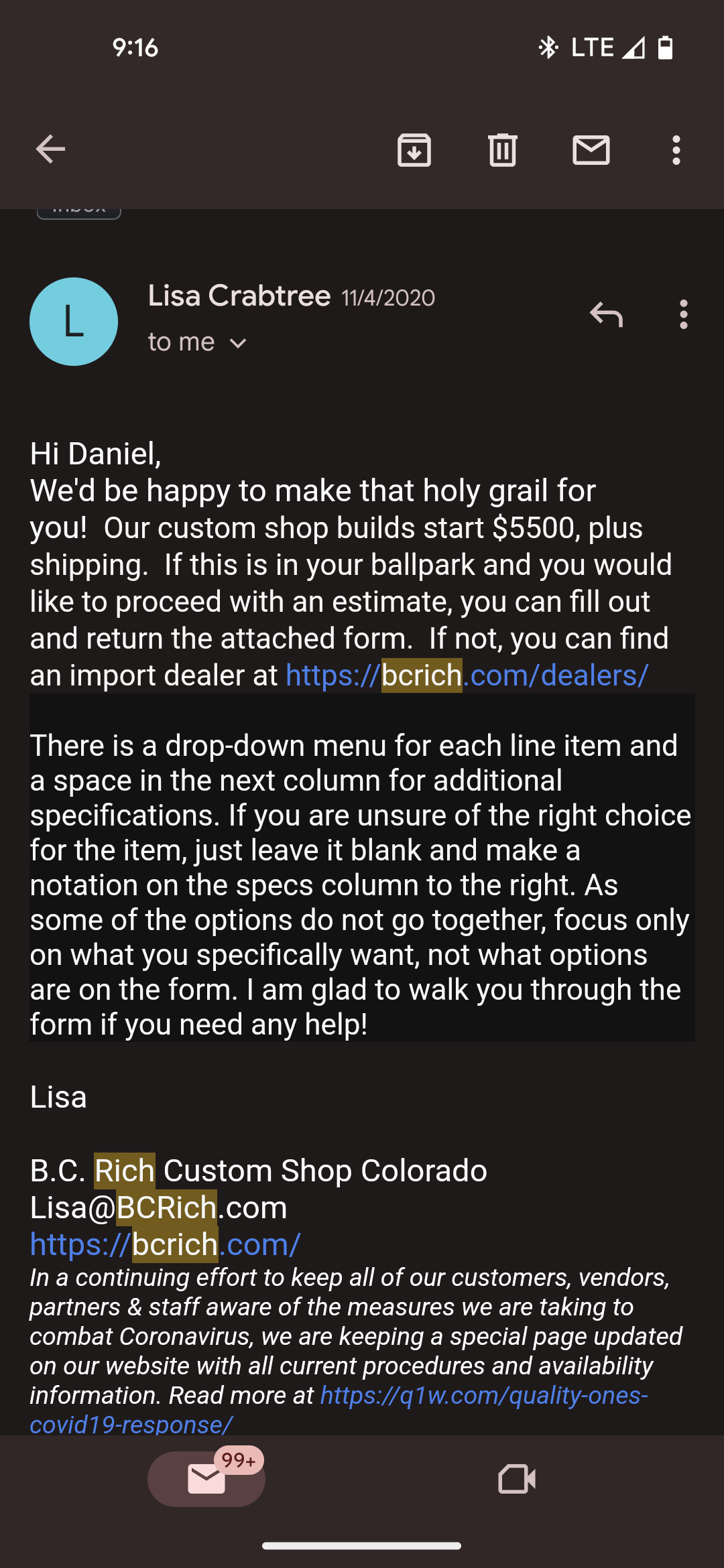Switch to the Mail tab with 99+ badge
Viewport: 724px width, 1568px height.
coord(206,1479)
